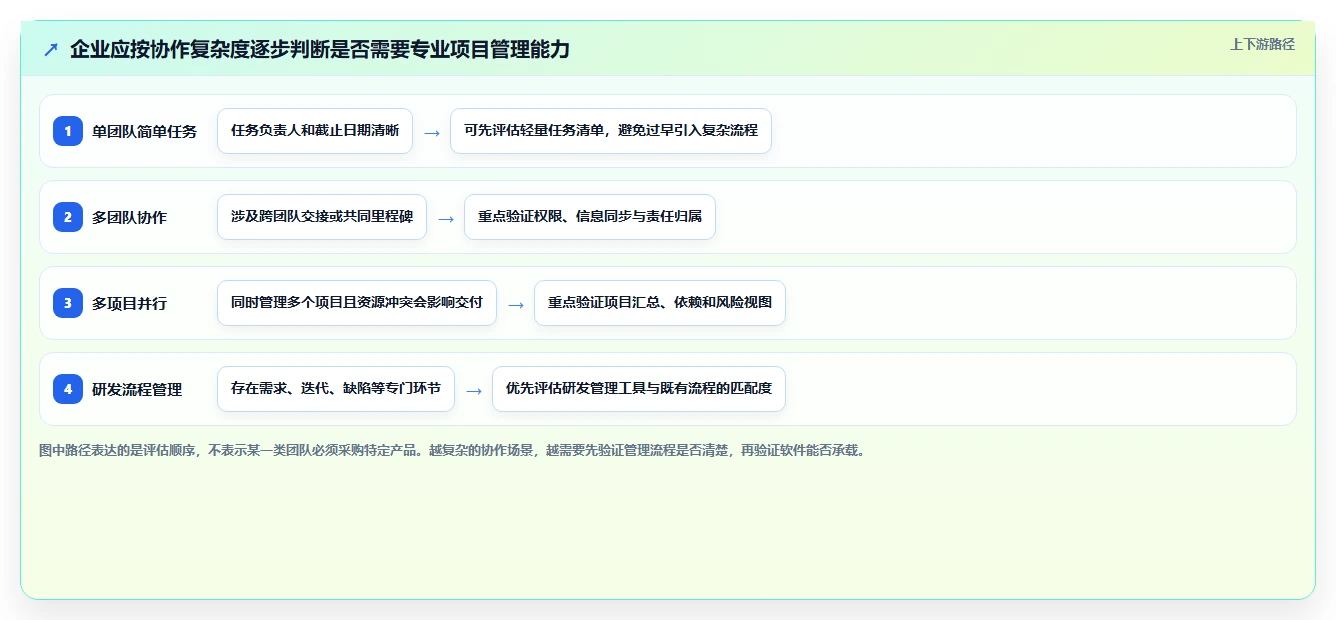Click the 上下游路径 label
The height and width of the screenshot is (620, 1336).
[x=1262, y=44]
